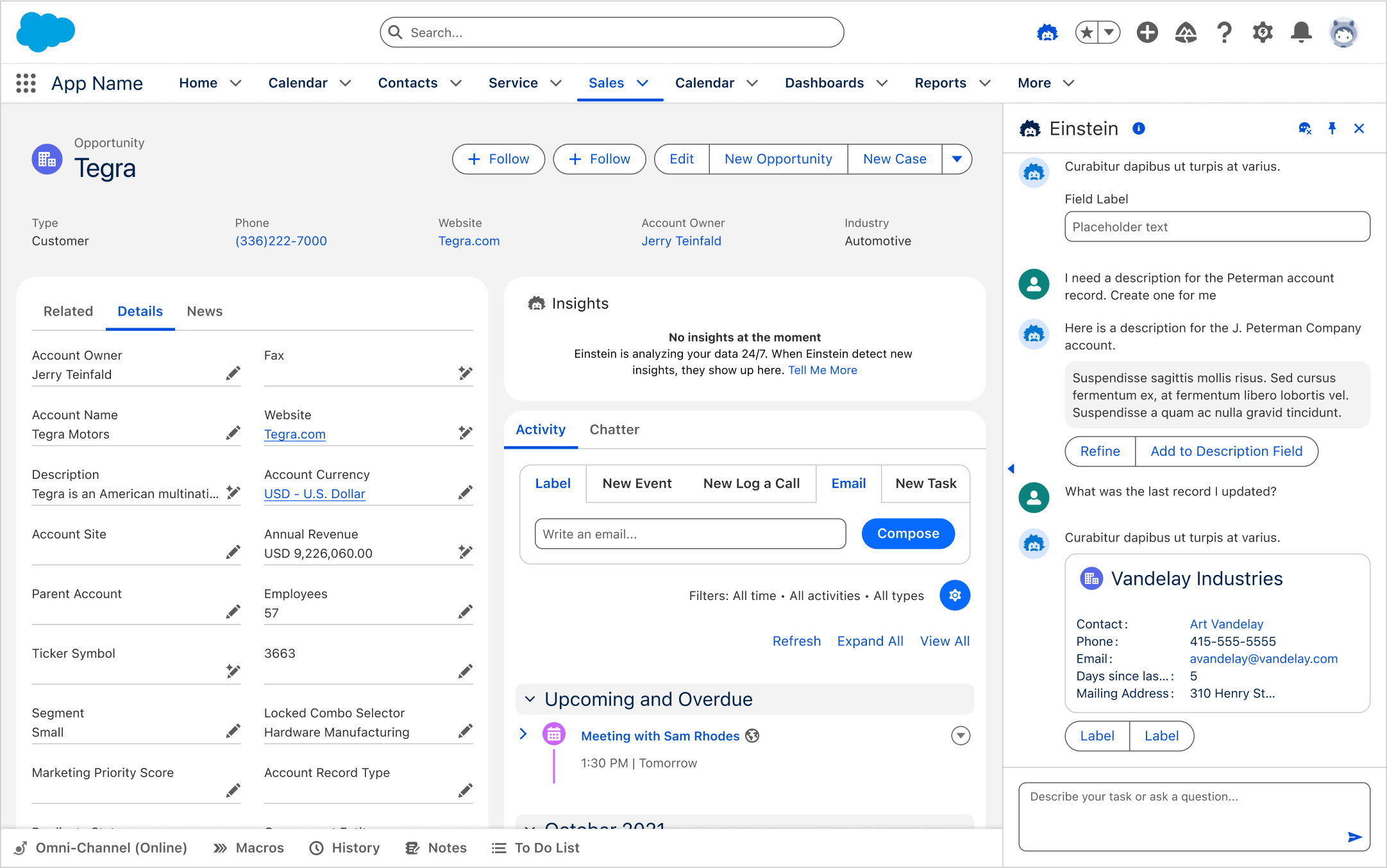Open the App Launcher grid icon
Image resolution: width=1387 pixels, height=868 pixels.
click(26, 83)
